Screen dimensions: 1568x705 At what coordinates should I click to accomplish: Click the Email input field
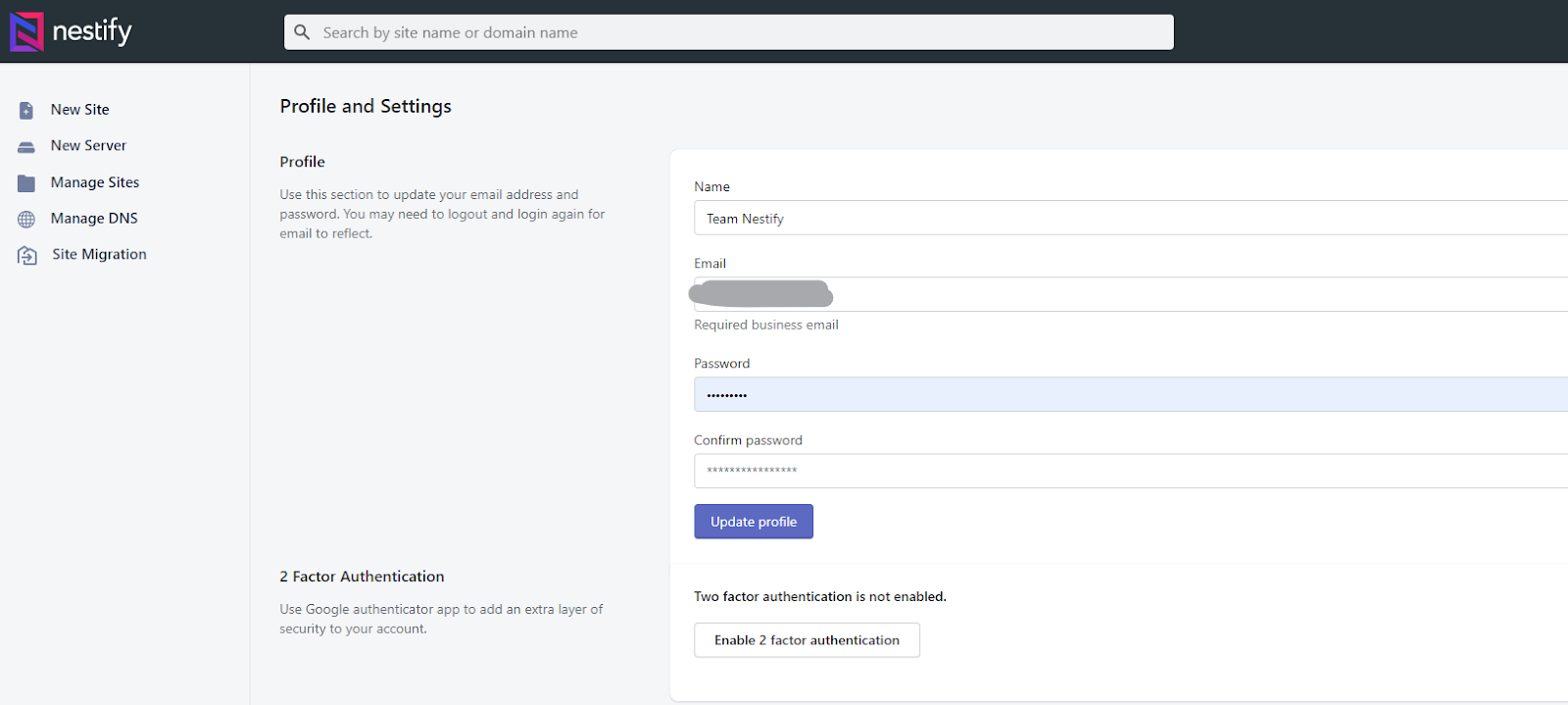click(x=1131, y=294)
